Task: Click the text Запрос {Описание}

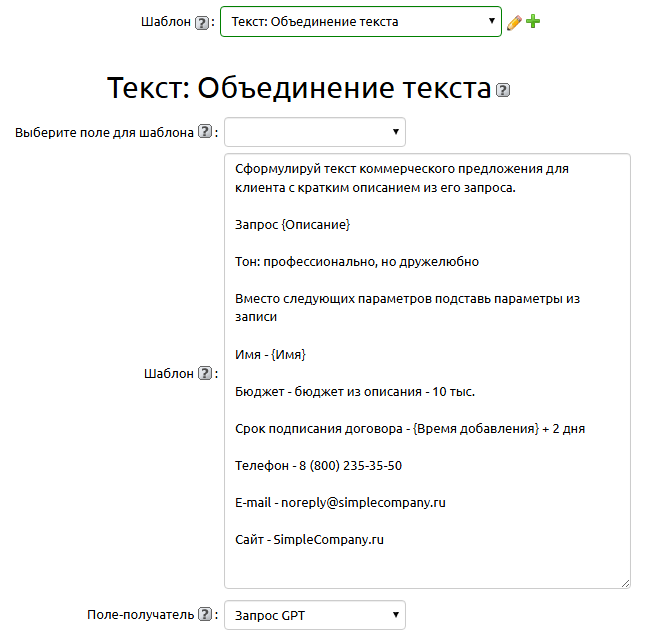Action: click(292, 225)
